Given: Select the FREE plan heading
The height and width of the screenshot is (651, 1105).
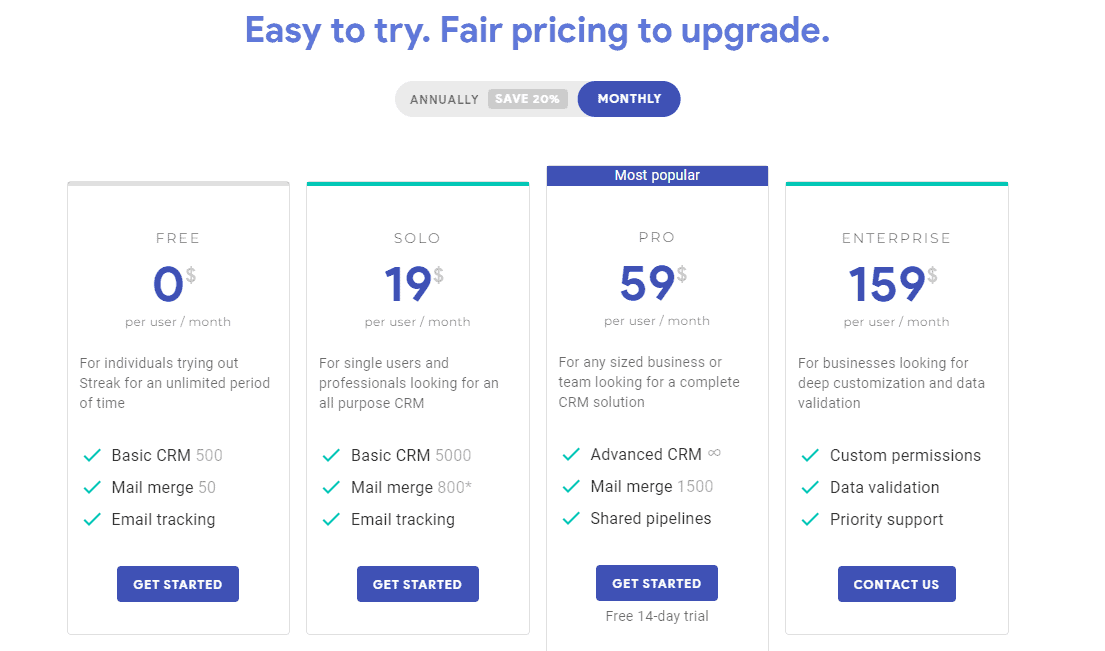Looking at the screenshot, I should point(177,238).
